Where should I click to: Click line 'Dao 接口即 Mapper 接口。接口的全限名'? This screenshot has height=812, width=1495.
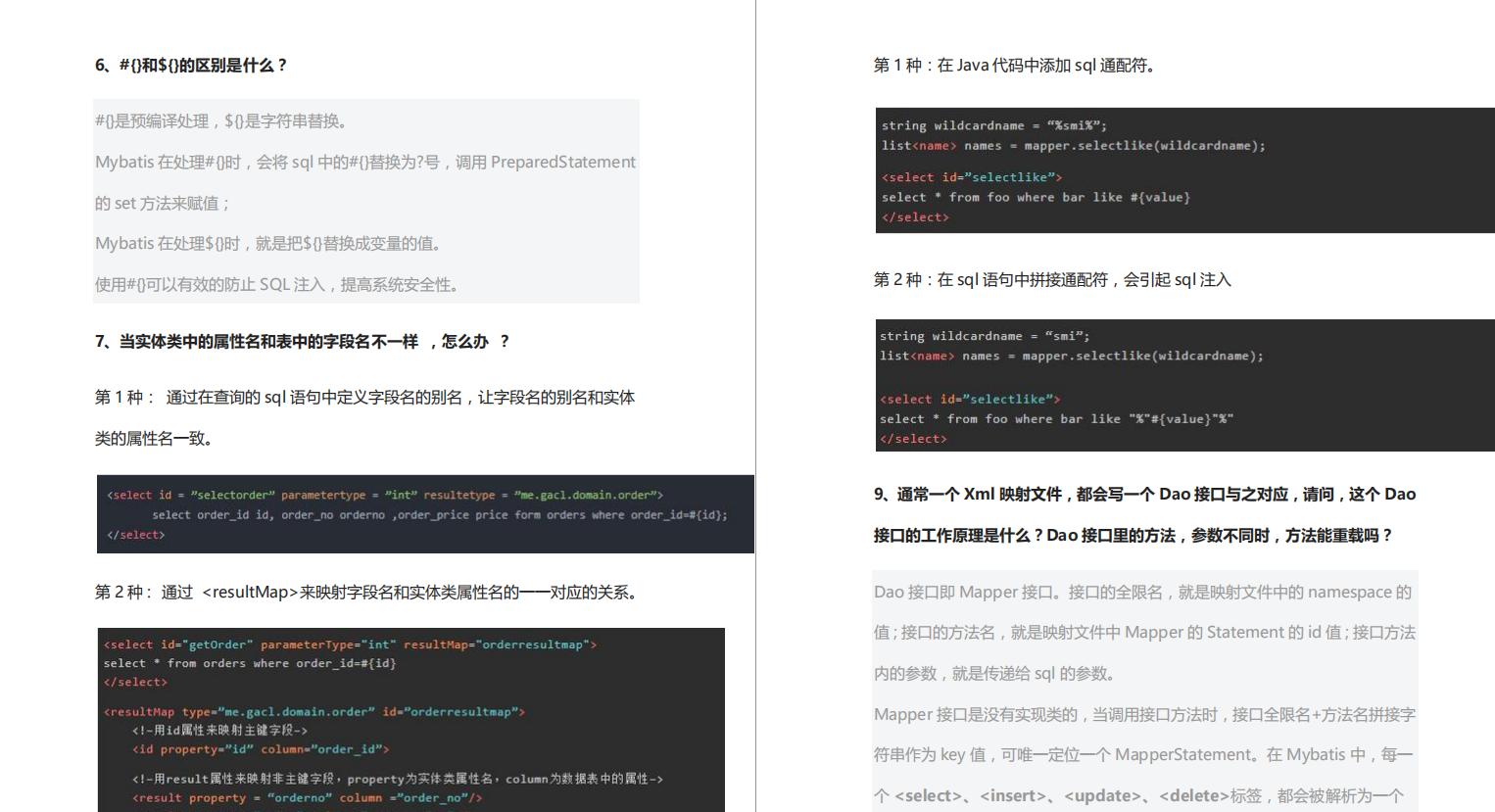click(x=1142, y=593)
